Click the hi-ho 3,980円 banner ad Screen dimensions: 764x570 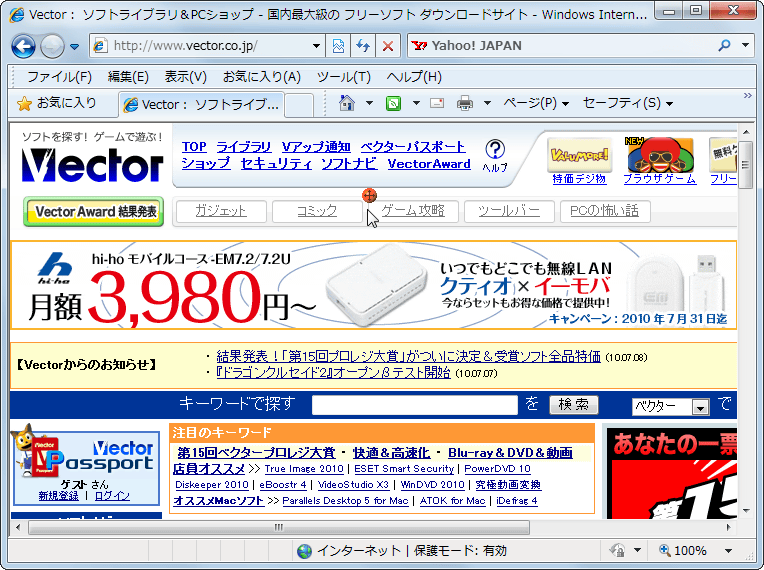(x=373, y=285)
